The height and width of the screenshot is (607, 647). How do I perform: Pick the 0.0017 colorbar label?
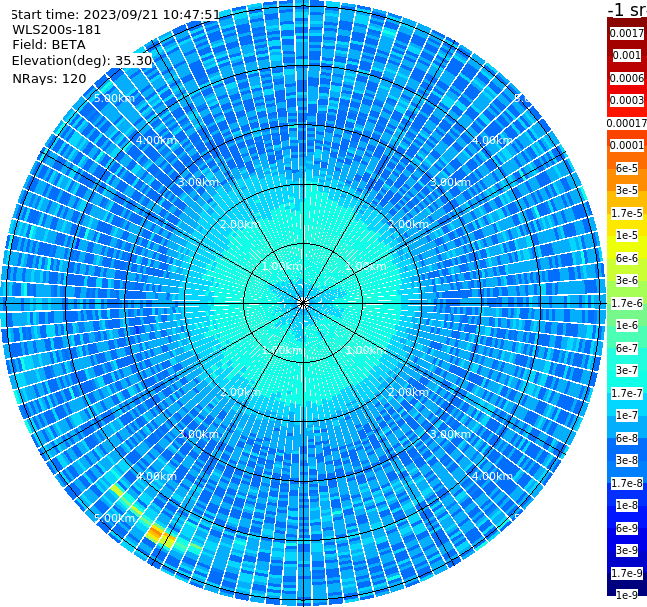point(627,33)
